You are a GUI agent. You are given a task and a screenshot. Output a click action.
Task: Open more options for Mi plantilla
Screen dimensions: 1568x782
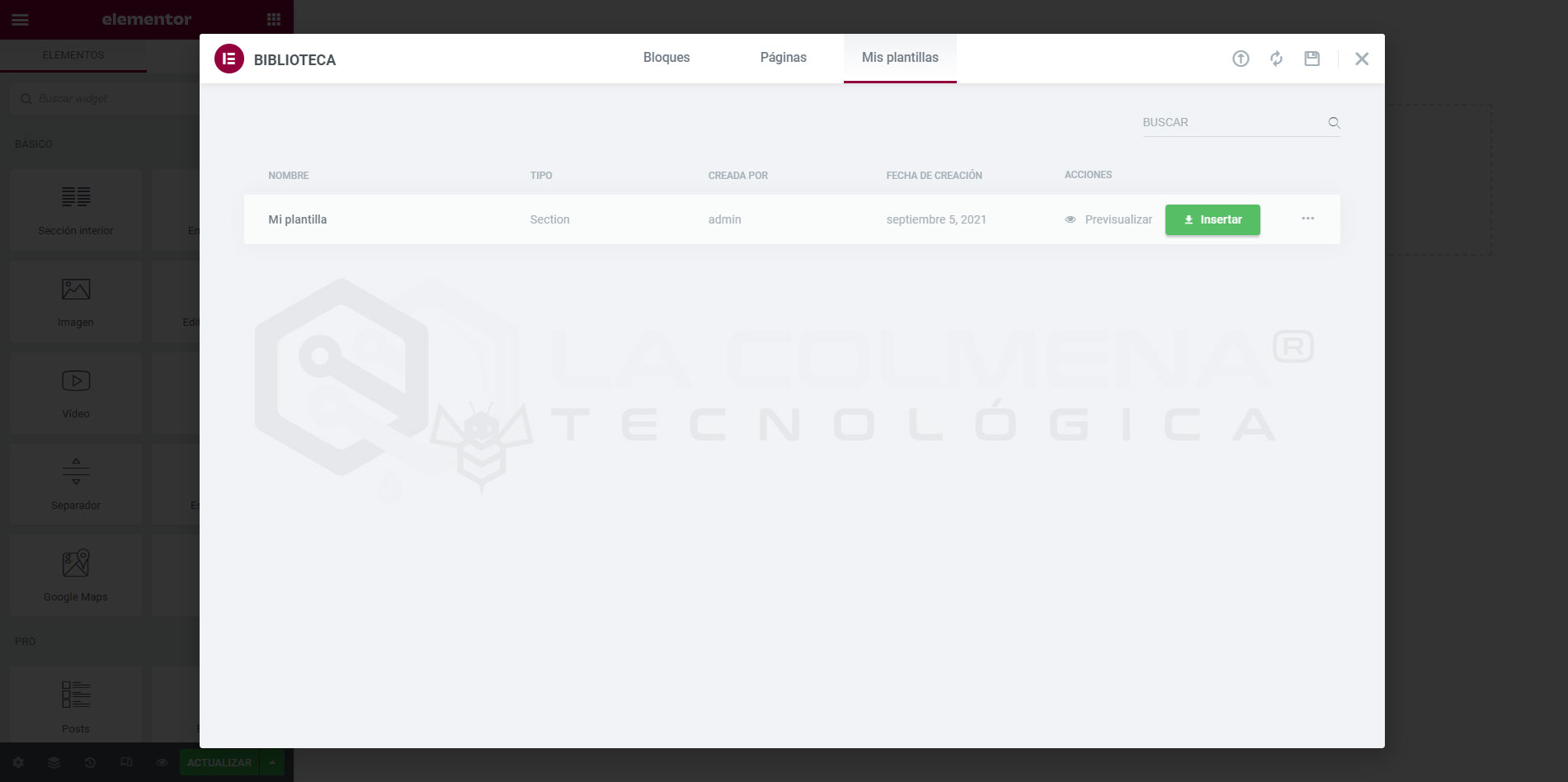tap(1307, 219)
